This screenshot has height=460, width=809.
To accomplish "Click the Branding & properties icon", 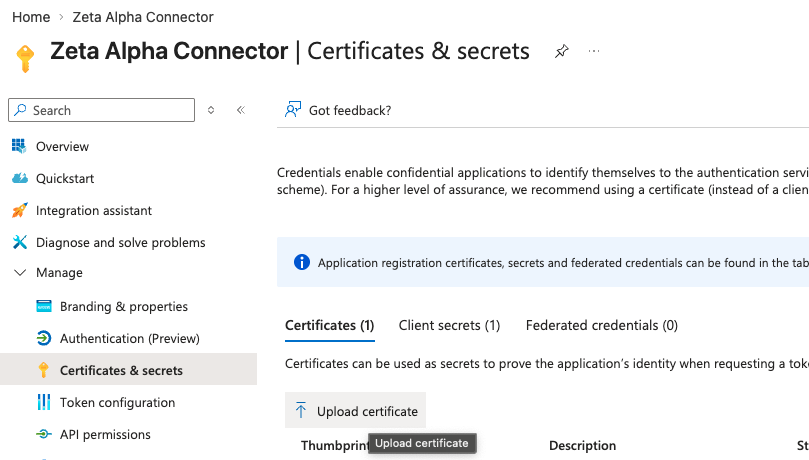I will (44, 306).
